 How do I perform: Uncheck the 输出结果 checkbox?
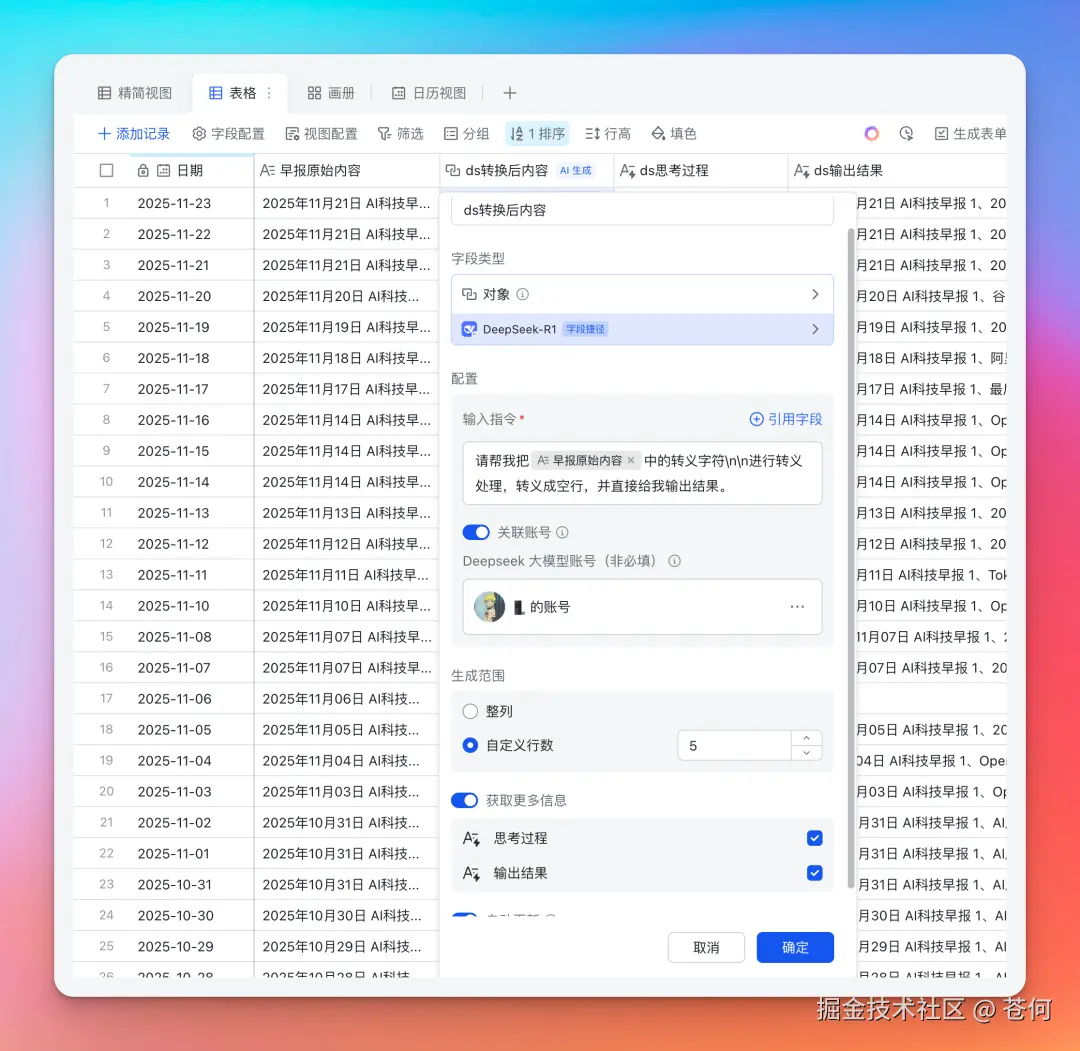tap(815, 873)
